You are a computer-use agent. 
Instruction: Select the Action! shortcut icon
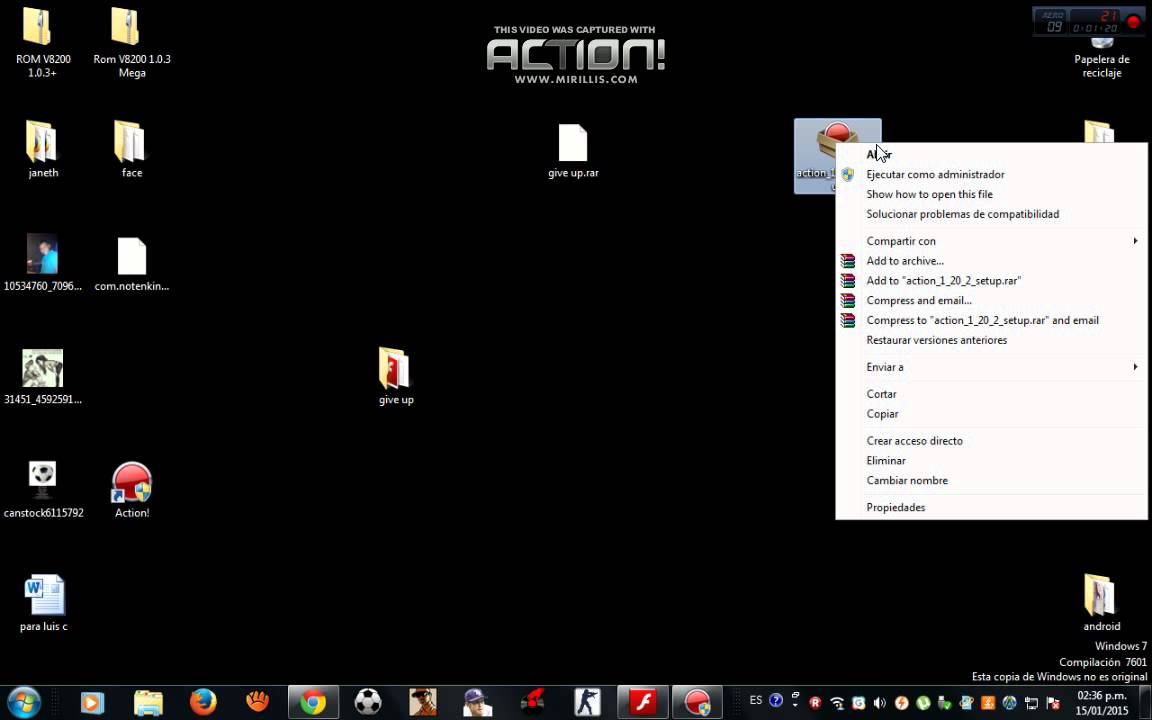point(132,482)
